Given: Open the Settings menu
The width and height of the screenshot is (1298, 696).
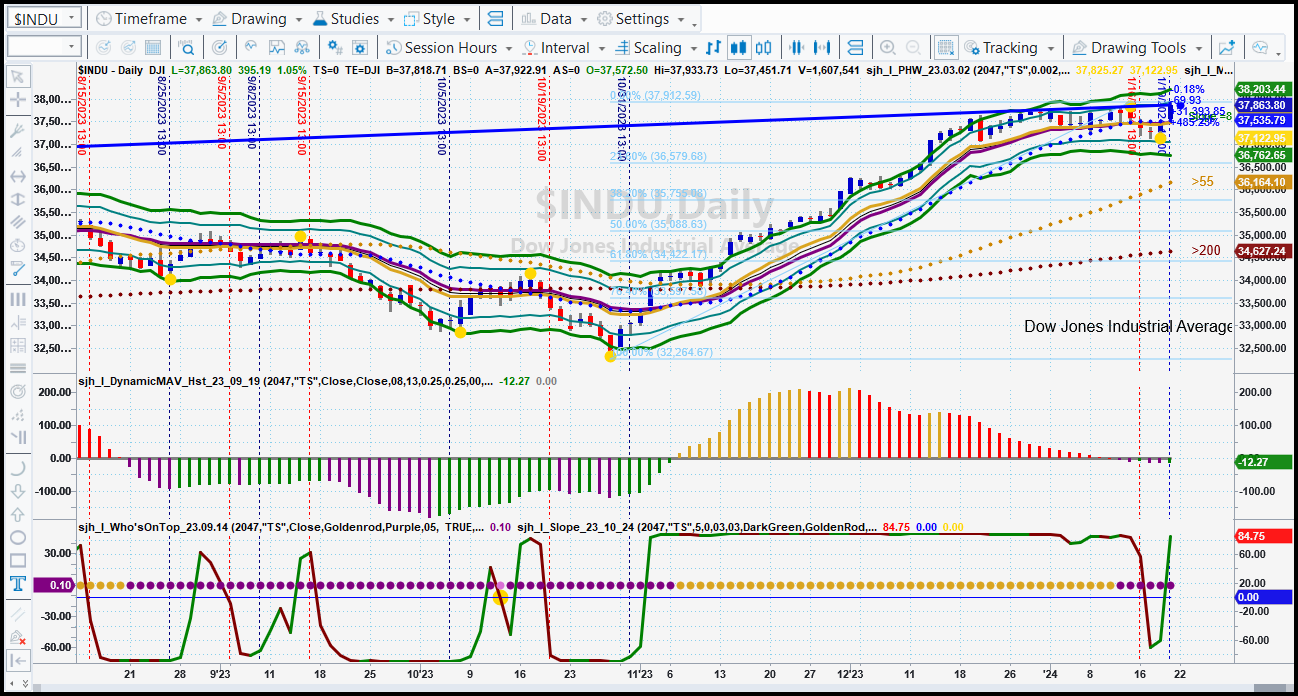Looking at the screenshot, I should pos(641,19).
